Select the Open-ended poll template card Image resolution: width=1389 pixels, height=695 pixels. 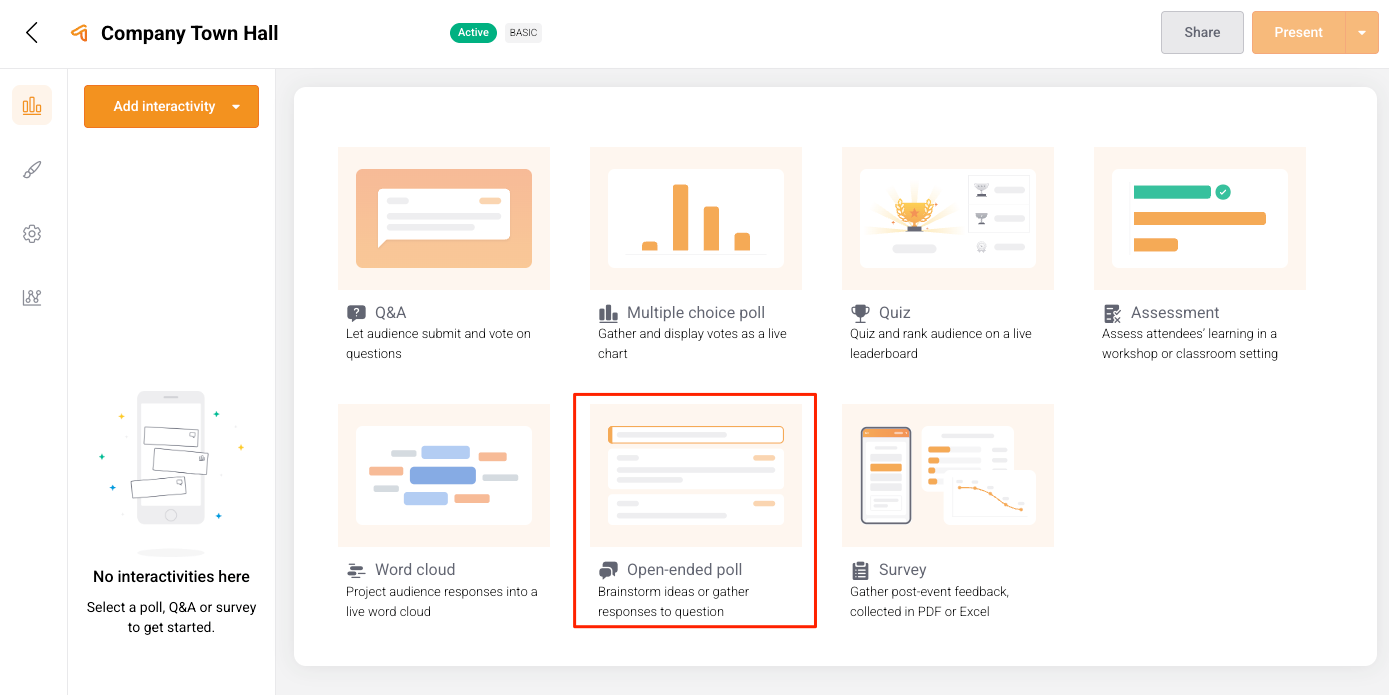[695, 475]
